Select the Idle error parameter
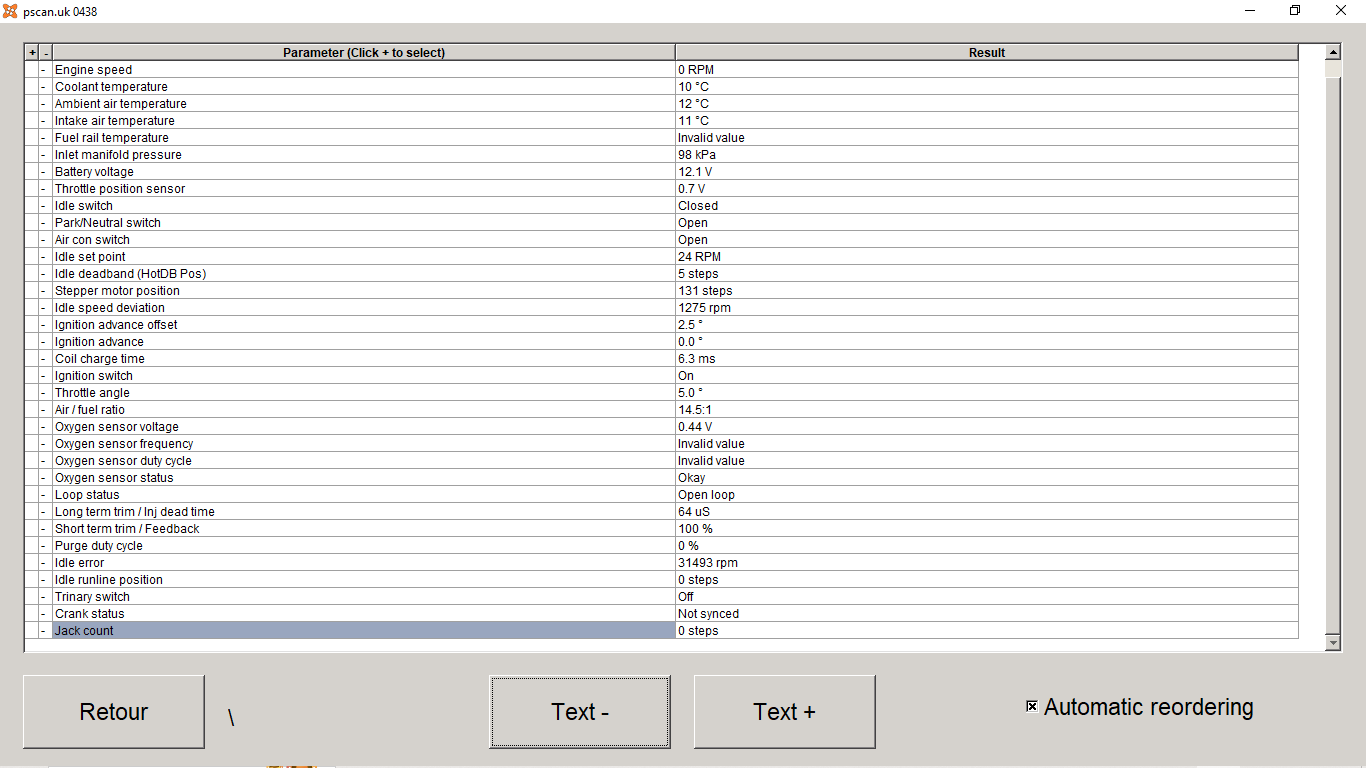Screen dimensions: 1366x768 (x=364, y=563)
